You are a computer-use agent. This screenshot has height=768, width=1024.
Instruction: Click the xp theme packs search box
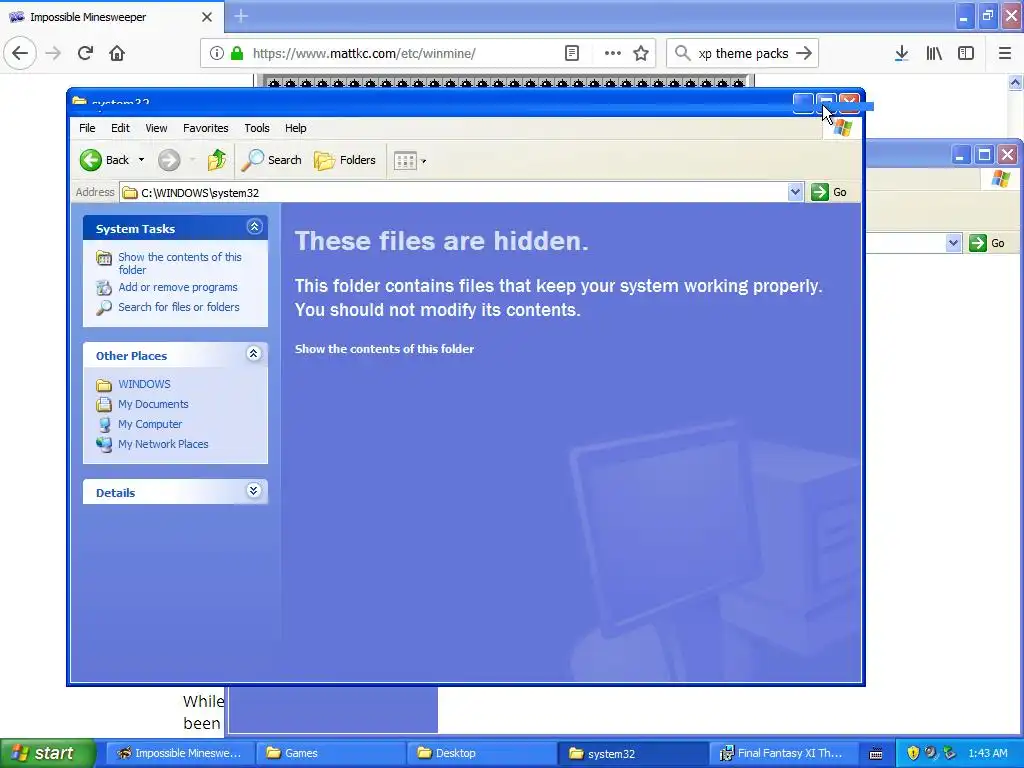point(743,53)
